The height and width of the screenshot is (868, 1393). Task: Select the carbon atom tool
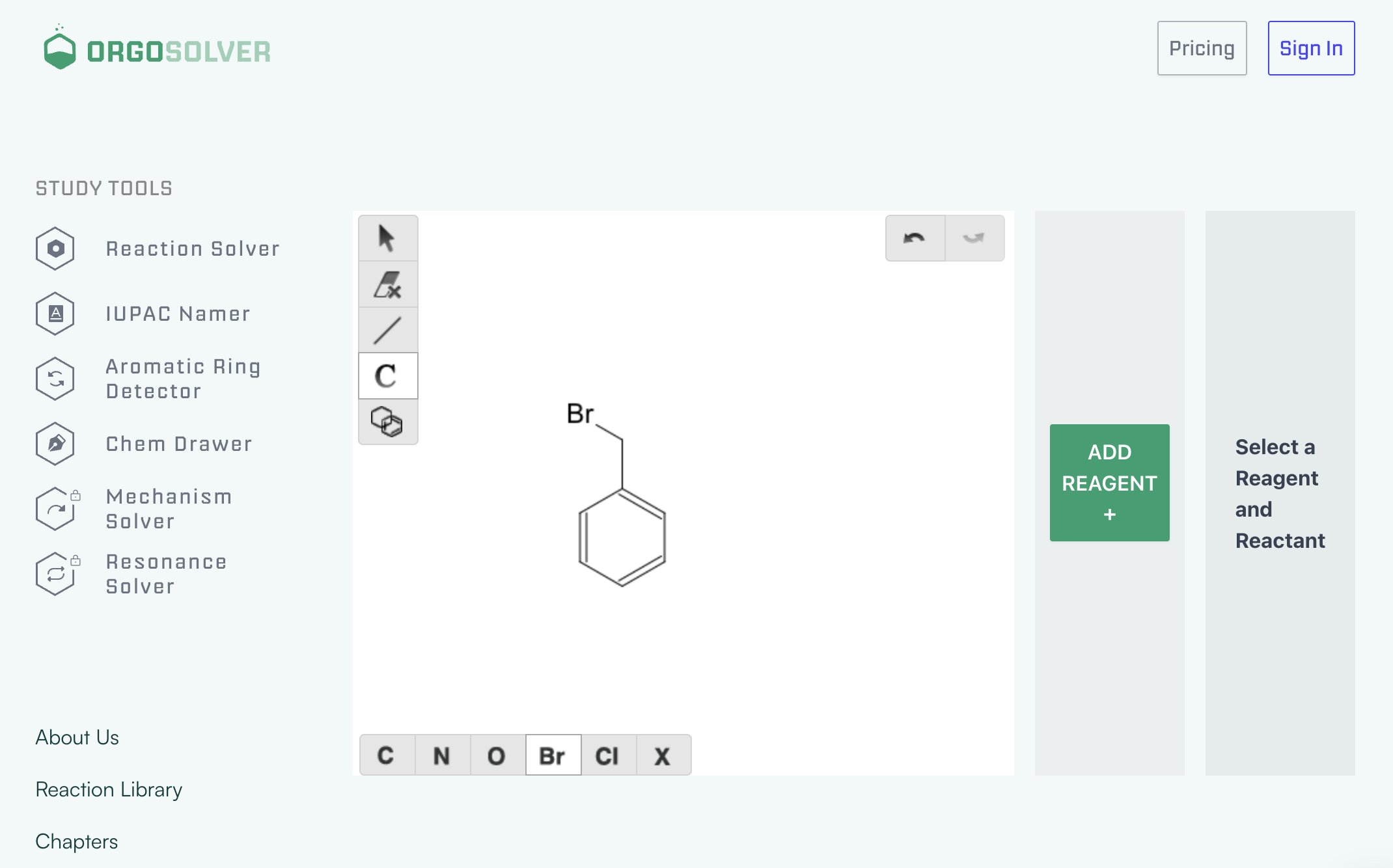tap(387, 375)
